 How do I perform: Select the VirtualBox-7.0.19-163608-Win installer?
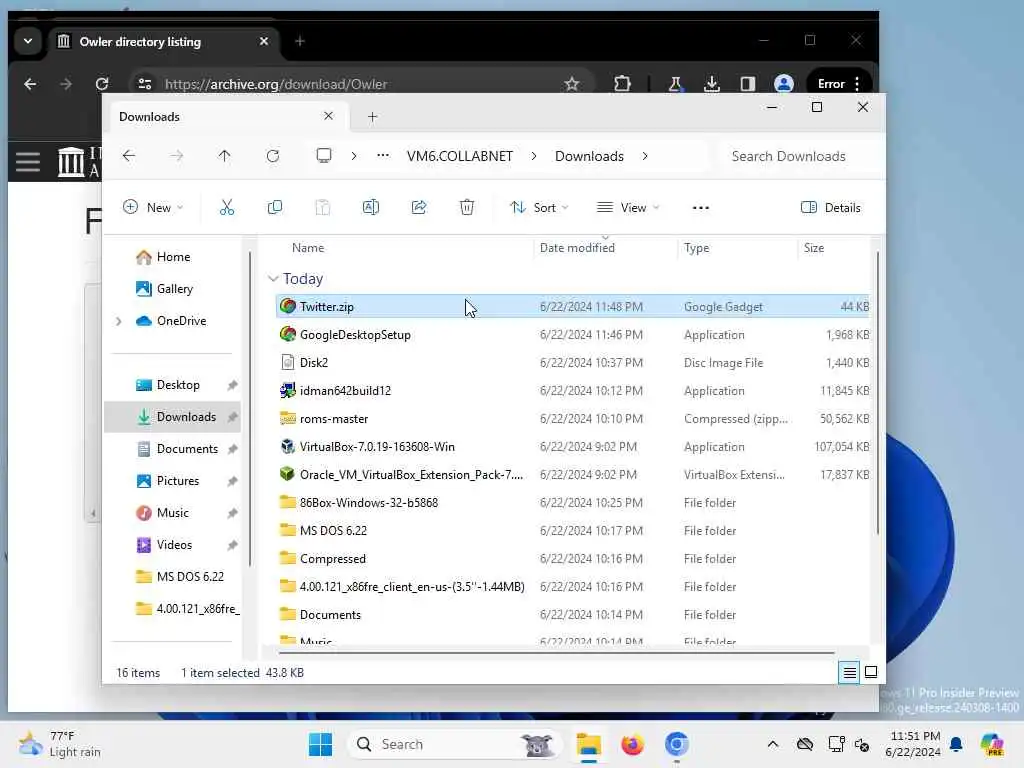[573, 447]
